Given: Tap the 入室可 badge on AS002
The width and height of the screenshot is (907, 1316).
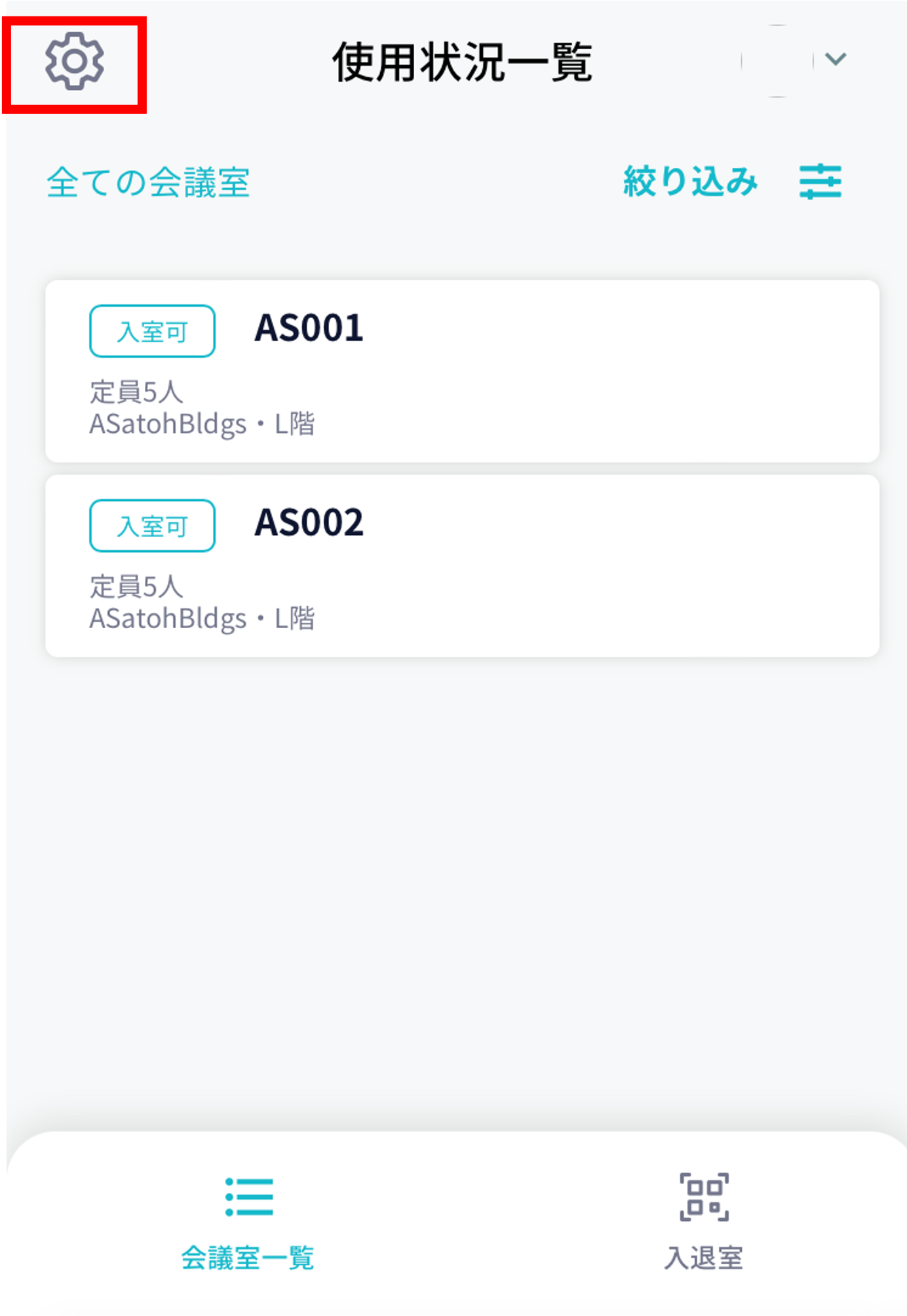Looking at the screenshot, I should coord(152,526).
